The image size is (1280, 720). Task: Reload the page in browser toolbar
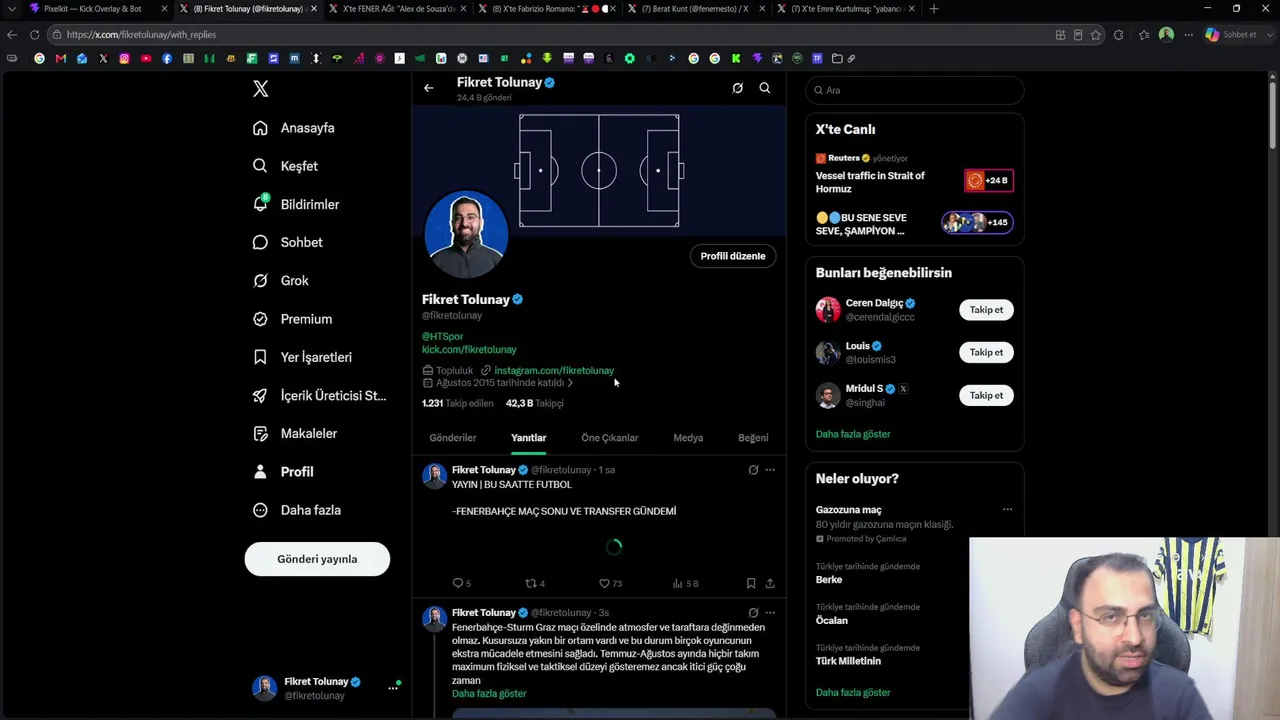[x=34, y=34]
